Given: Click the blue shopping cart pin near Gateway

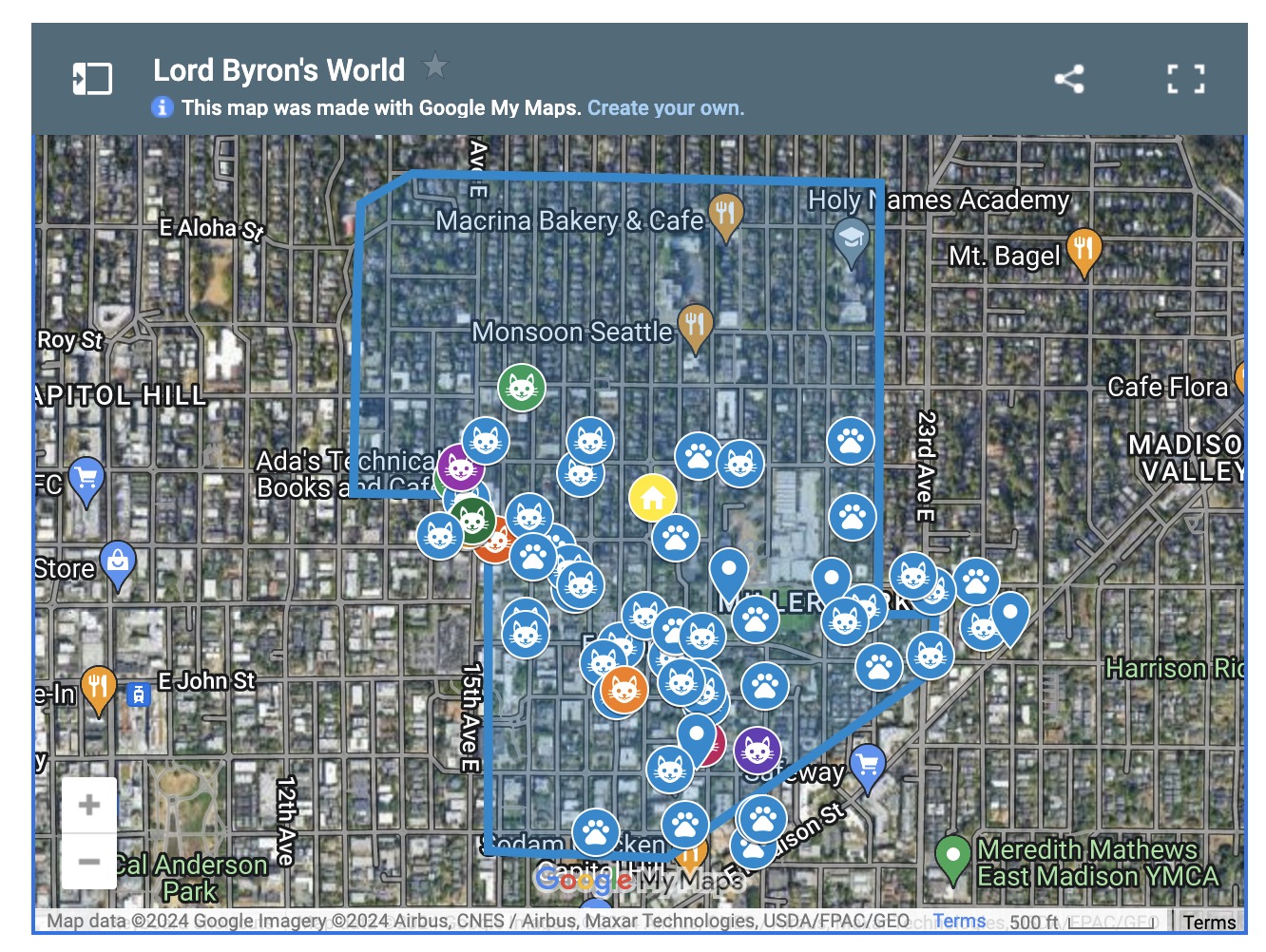Looking at the screenshot, I should 867,764.
